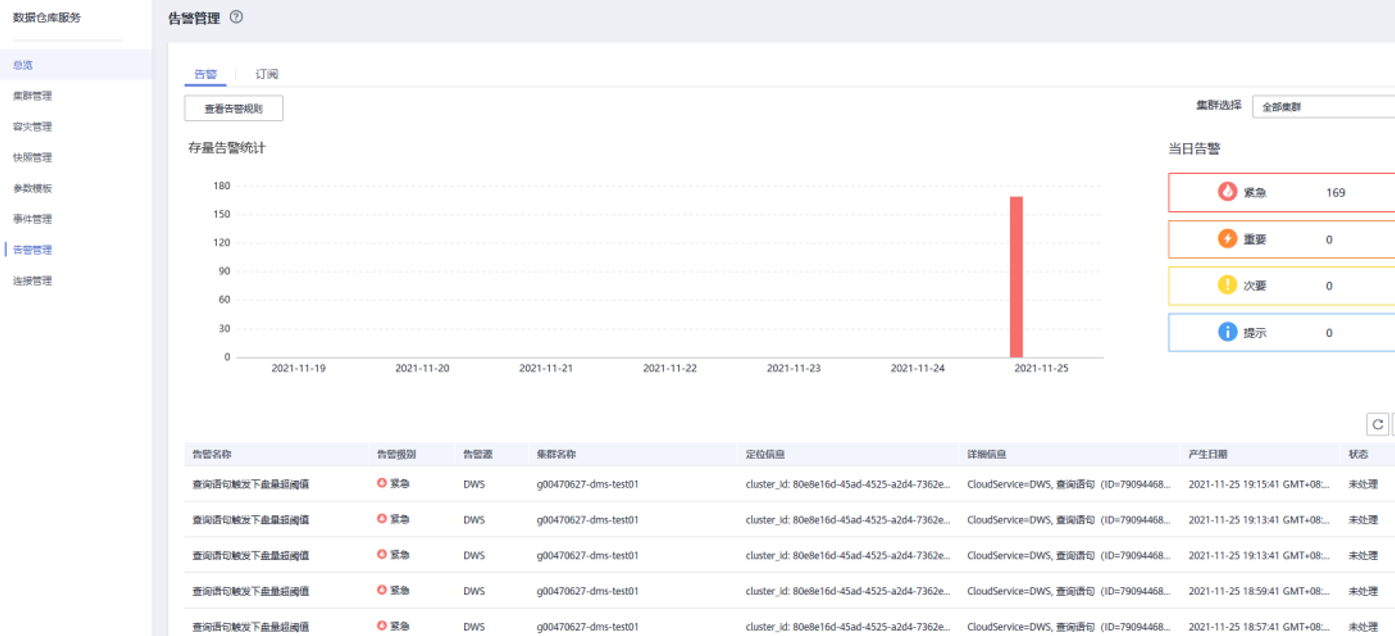Click the 告警名称 column header
The height and width of the screenshot is (636, 1395).
(212, 454)
